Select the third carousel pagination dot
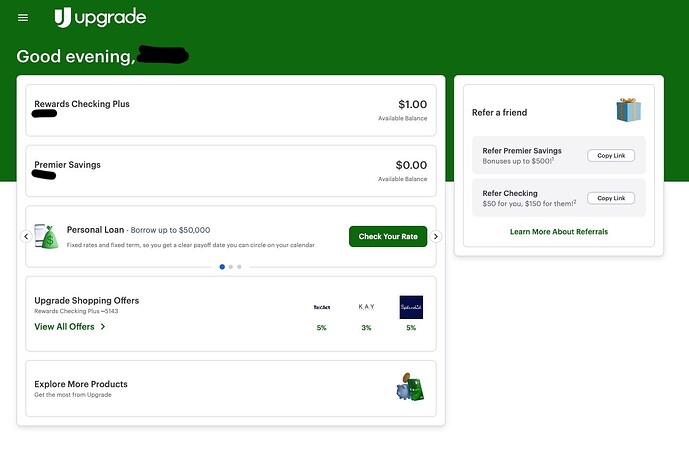The height and width of the screenshot is (449, 689). pyautogui.click(x=239, y=267)
